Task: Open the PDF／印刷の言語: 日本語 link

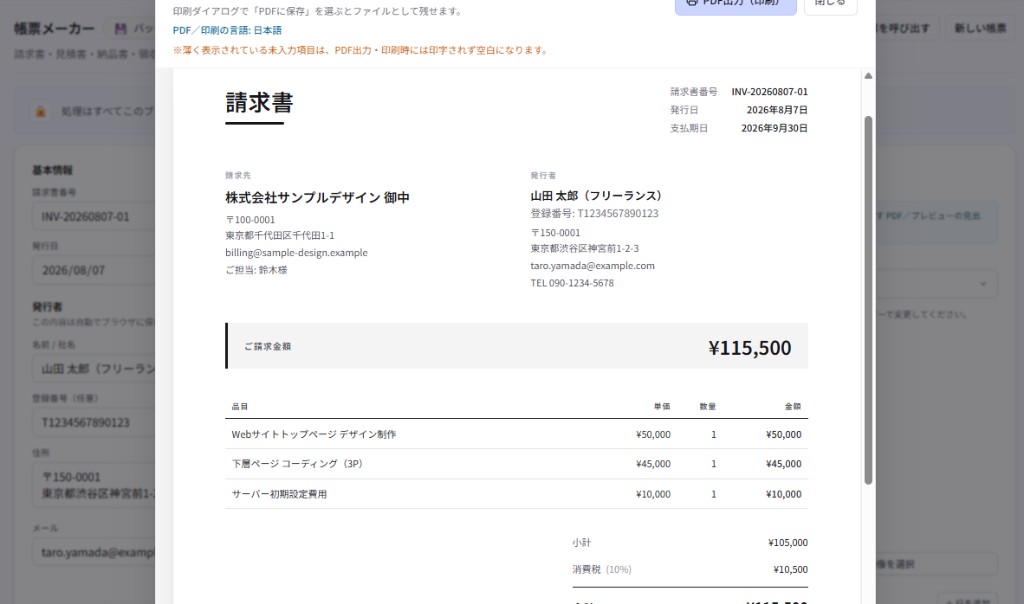Action: pyautogui.click(x=227, y=30)
